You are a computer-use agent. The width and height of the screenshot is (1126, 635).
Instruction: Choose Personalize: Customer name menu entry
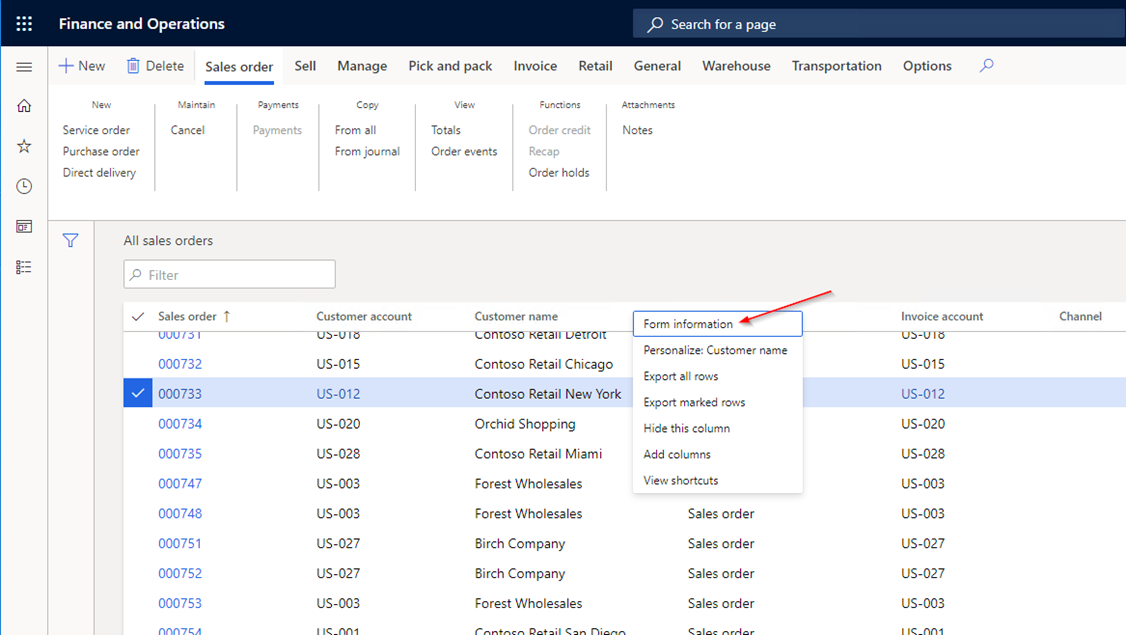click(x=717, y=350)
